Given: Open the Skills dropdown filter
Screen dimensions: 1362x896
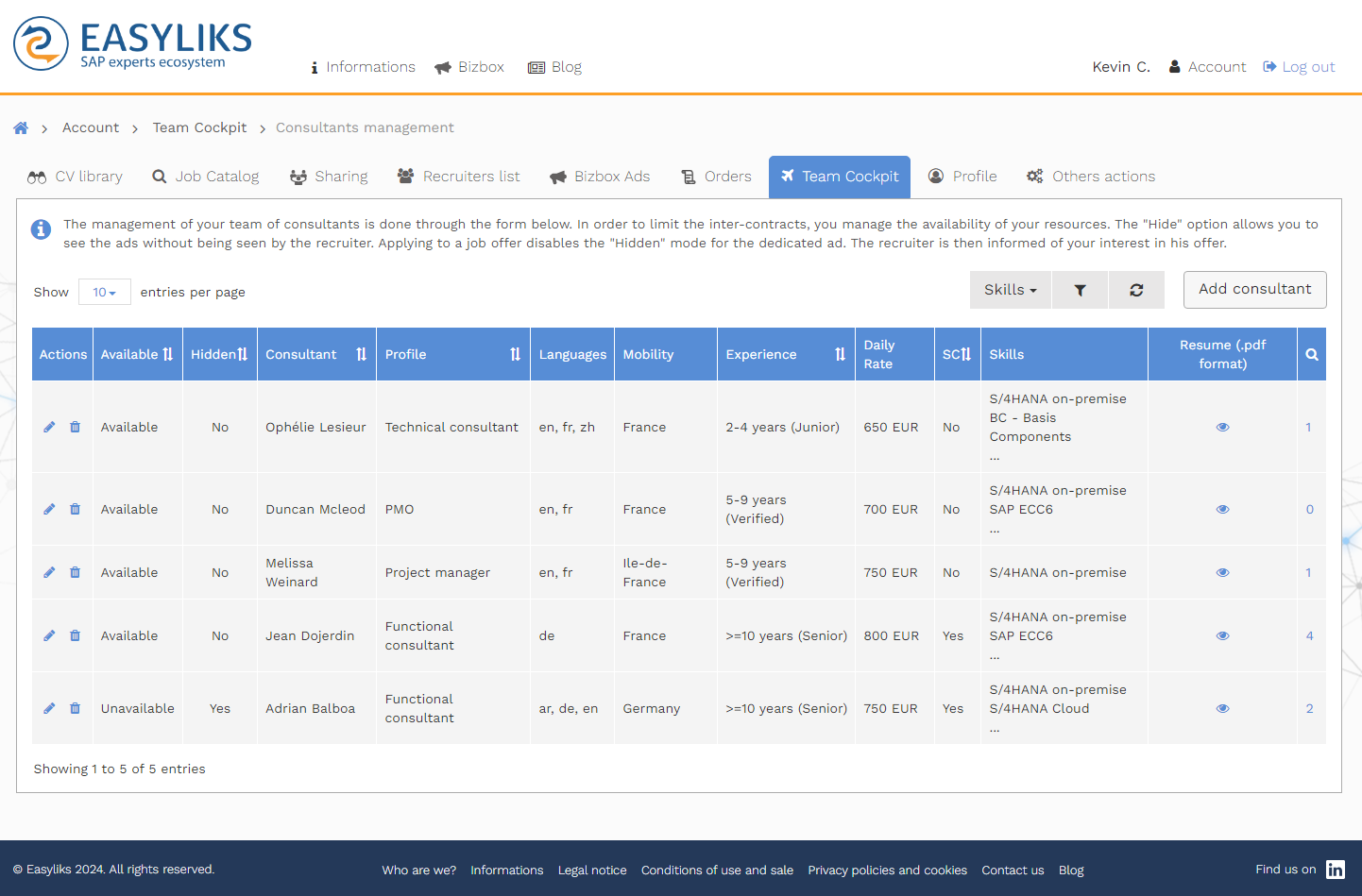Looking at the screenshot, I should coord(1010,291).
